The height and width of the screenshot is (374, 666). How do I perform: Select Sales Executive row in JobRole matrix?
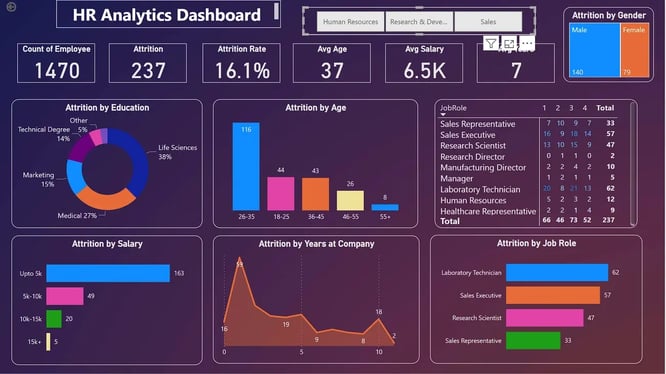[528, 135]
